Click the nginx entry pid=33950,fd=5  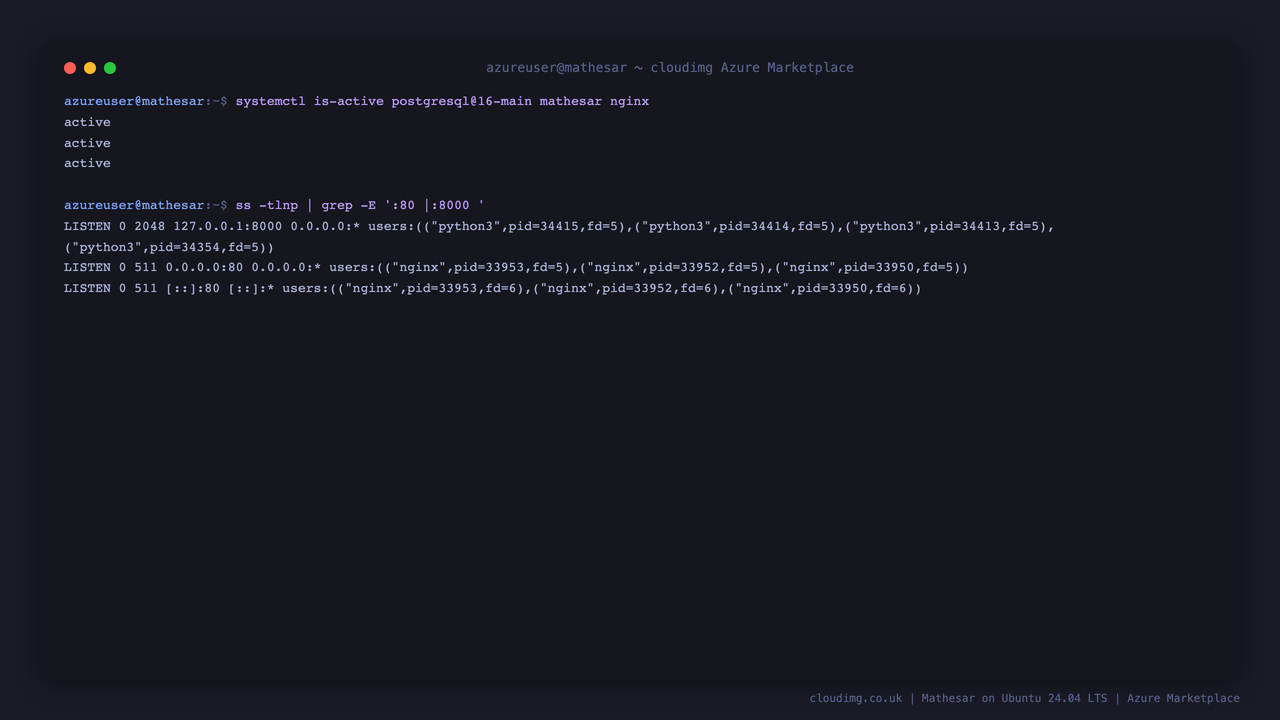(x=900, y=267)
